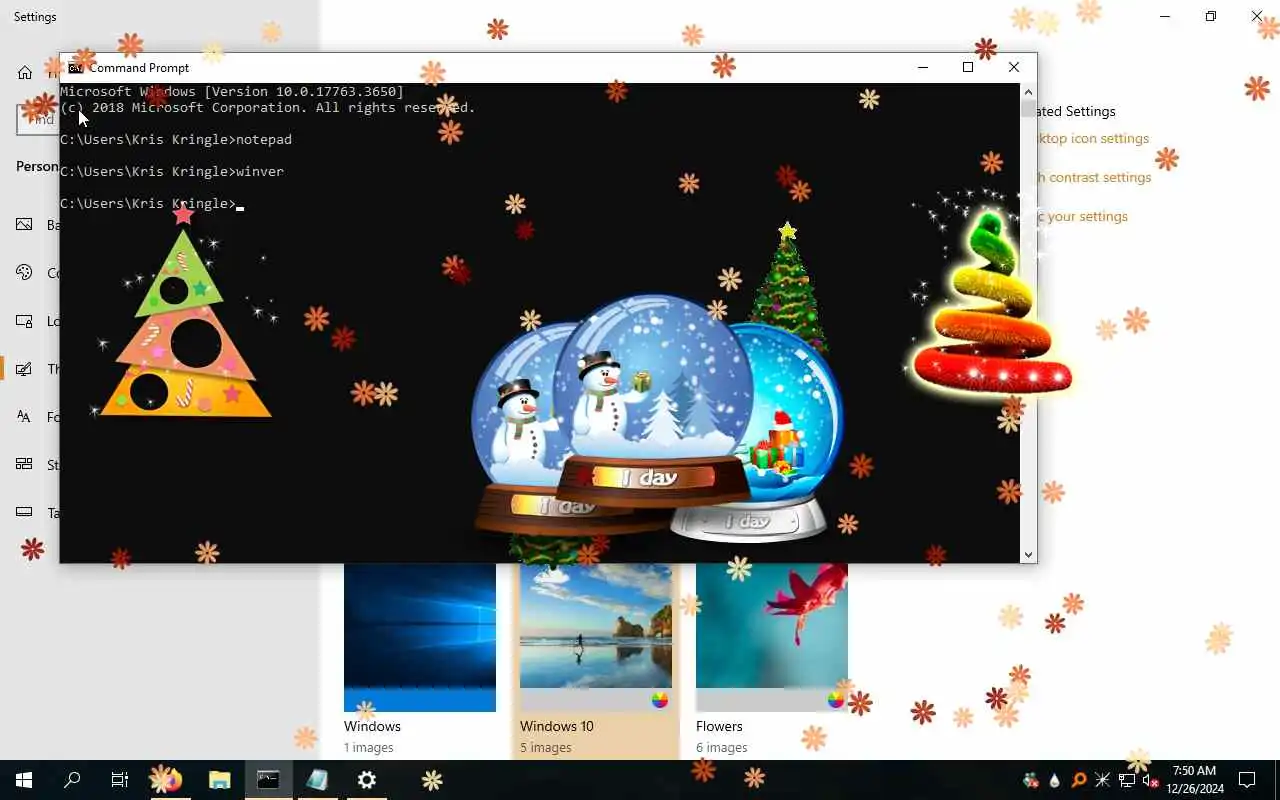Click Command Prompt scrollbar down arrow
1280x800 pixels.
[x=1028, y=554]
